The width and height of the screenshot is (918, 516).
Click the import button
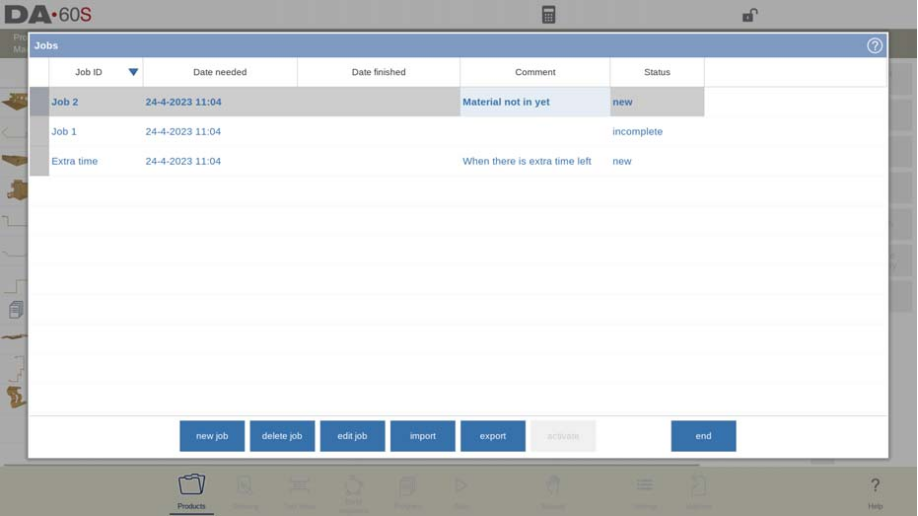coord(422,436)
